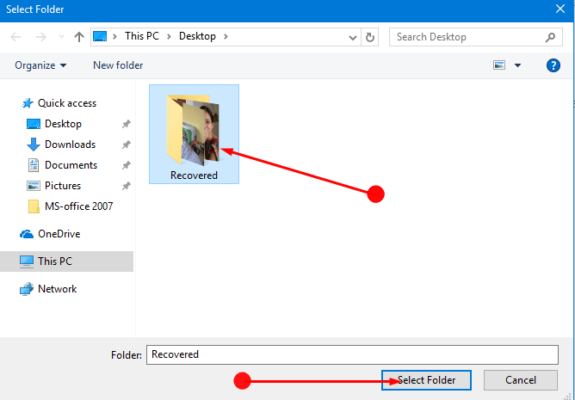Screen dimensions: 575x400
Task: Click the Folder name input field
Action: pos(352,355)
